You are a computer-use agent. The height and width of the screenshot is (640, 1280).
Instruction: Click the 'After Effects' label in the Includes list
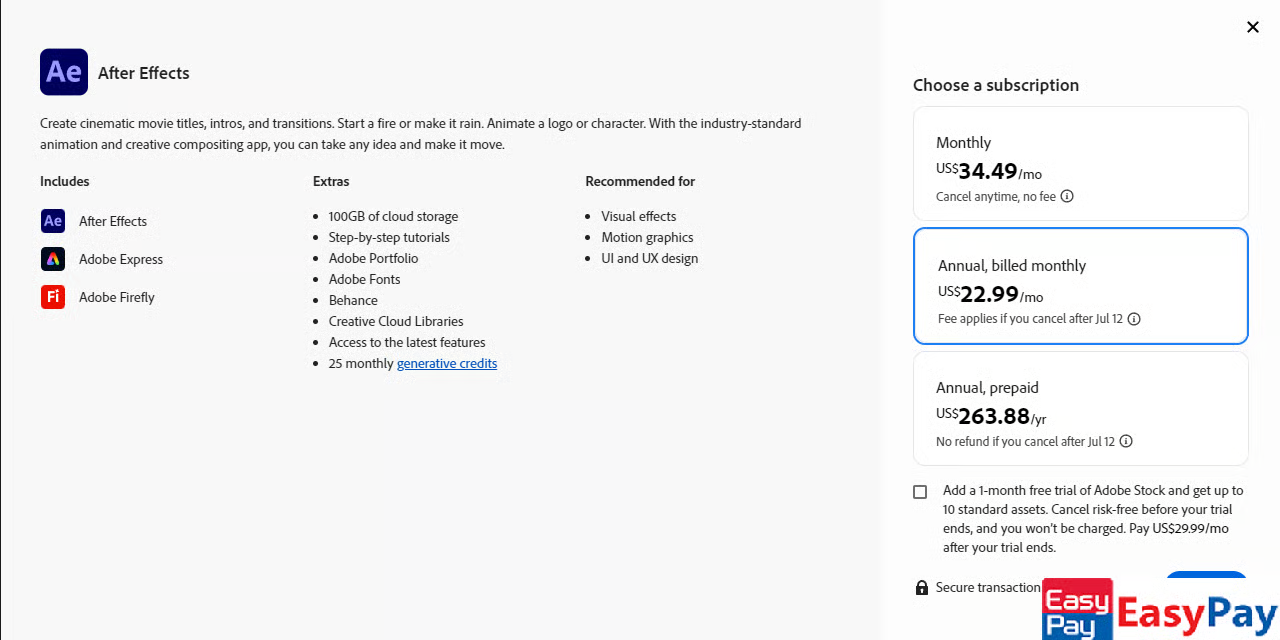113,221
